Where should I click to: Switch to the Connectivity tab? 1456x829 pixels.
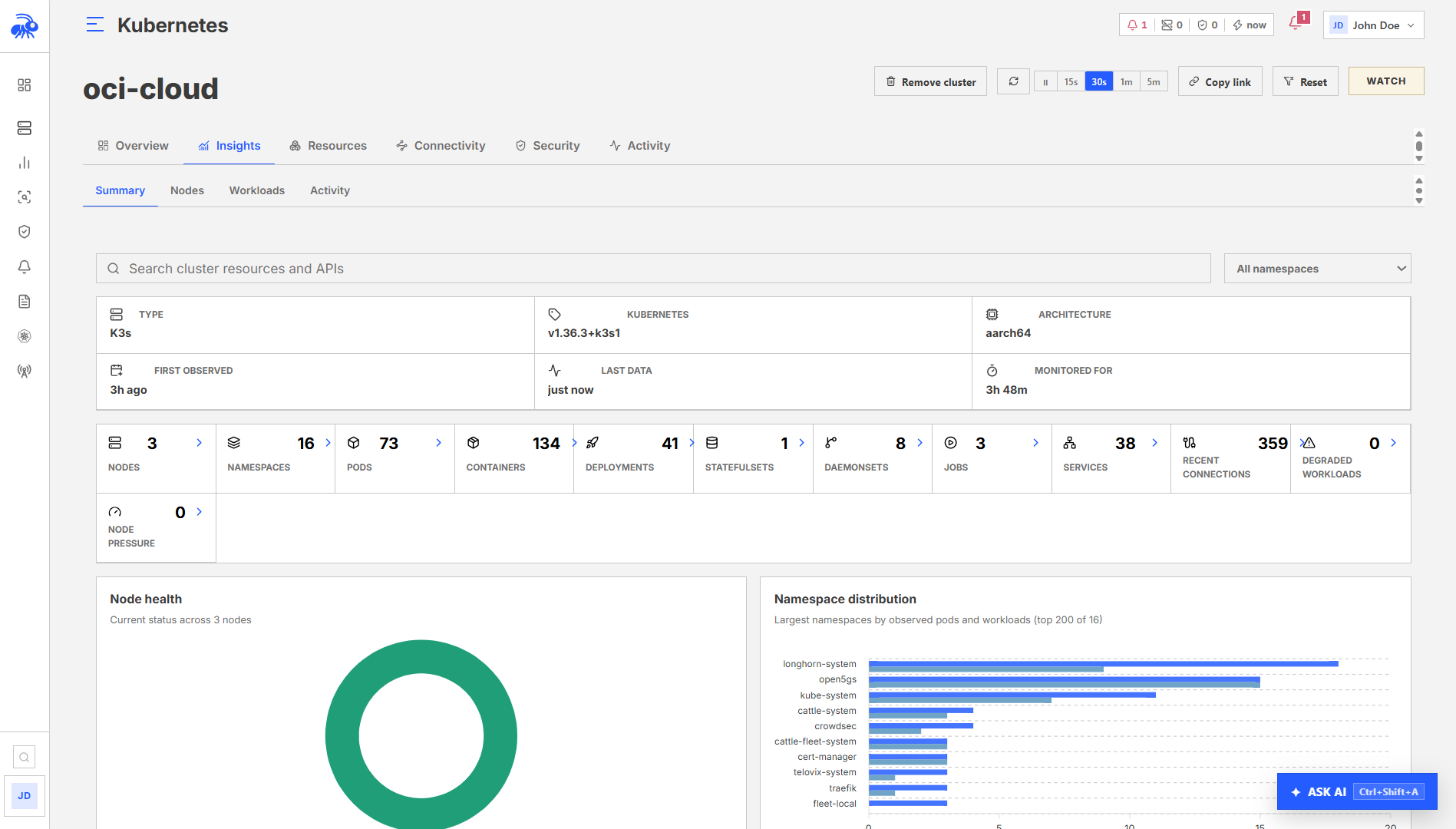click(441, 146)
